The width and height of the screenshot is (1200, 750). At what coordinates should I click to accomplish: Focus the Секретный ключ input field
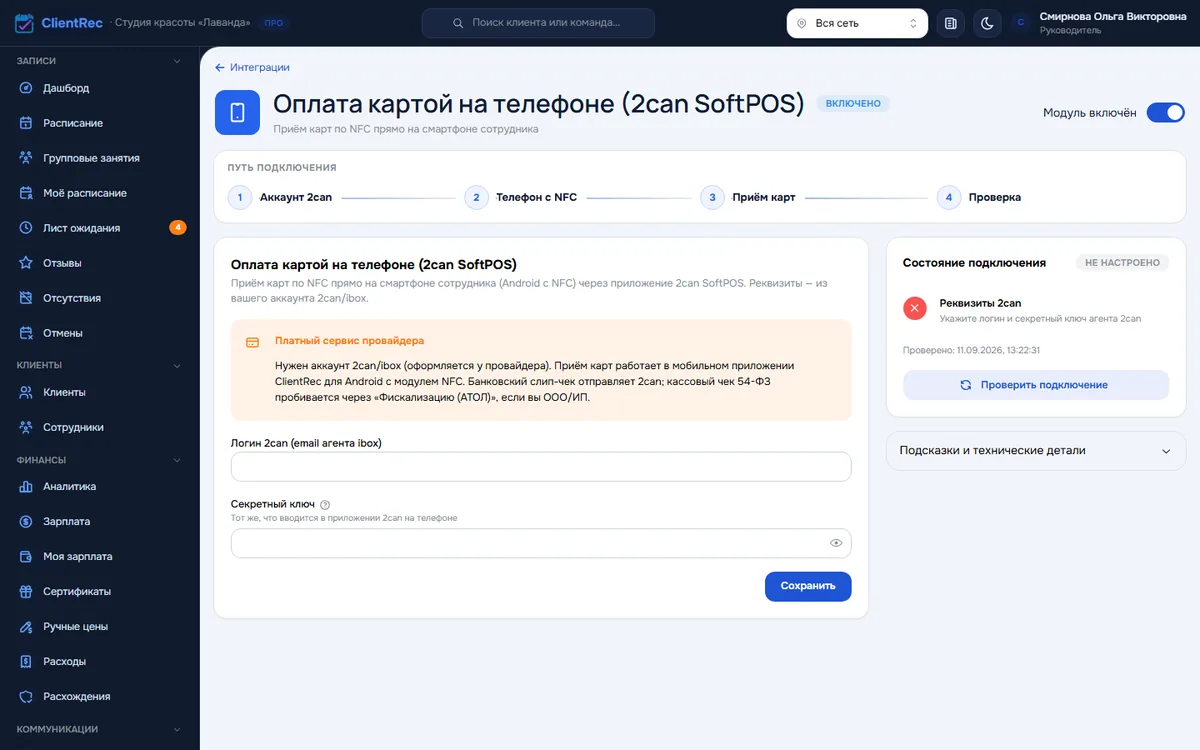click(541, 543)
